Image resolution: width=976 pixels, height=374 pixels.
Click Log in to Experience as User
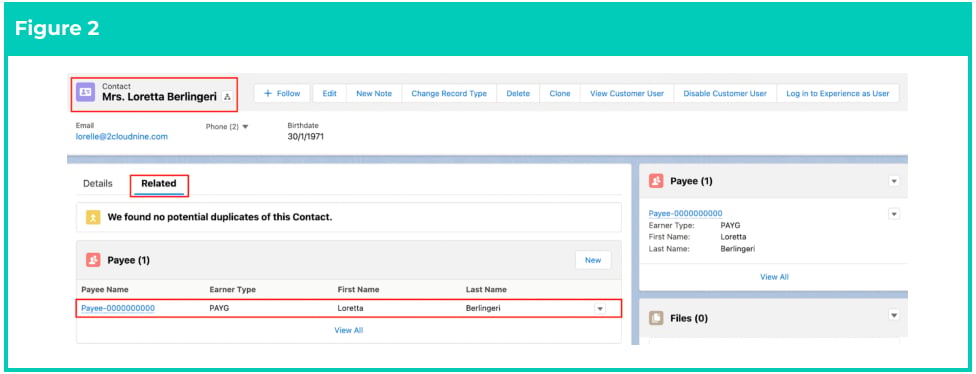tap(838, 93)
